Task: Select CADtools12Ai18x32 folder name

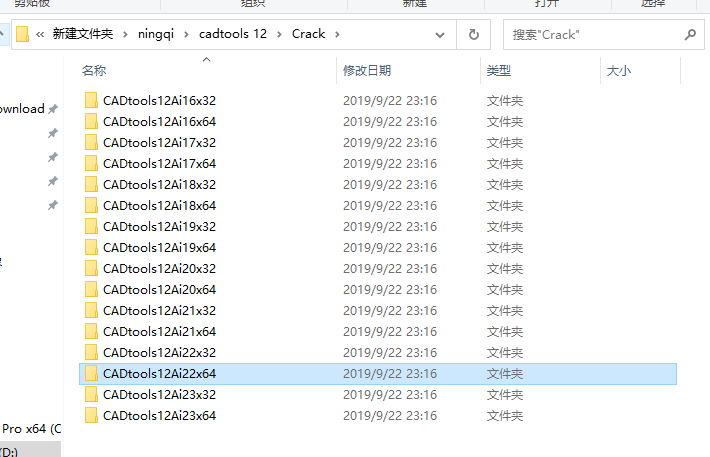Action: pyautogui.click(x=159, y=185)
